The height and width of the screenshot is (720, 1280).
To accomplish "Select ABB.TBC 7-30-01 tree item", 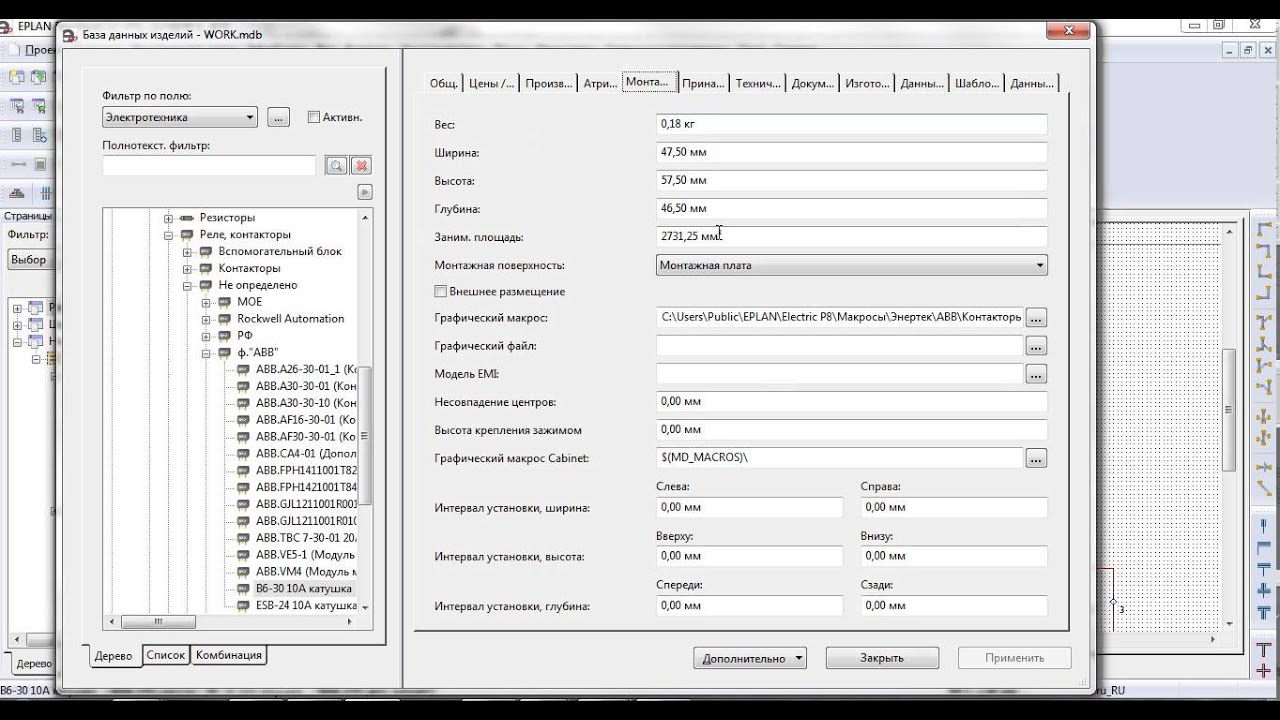I will 305,538.
